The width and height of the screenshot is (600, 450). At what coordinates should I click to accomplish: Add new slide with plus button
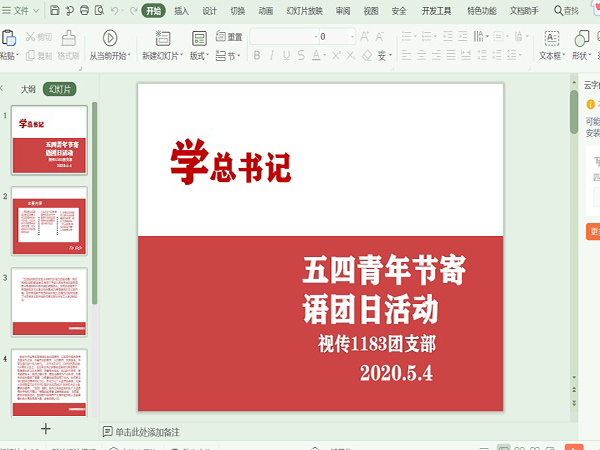pyautogui.click(x=46, y=429)
